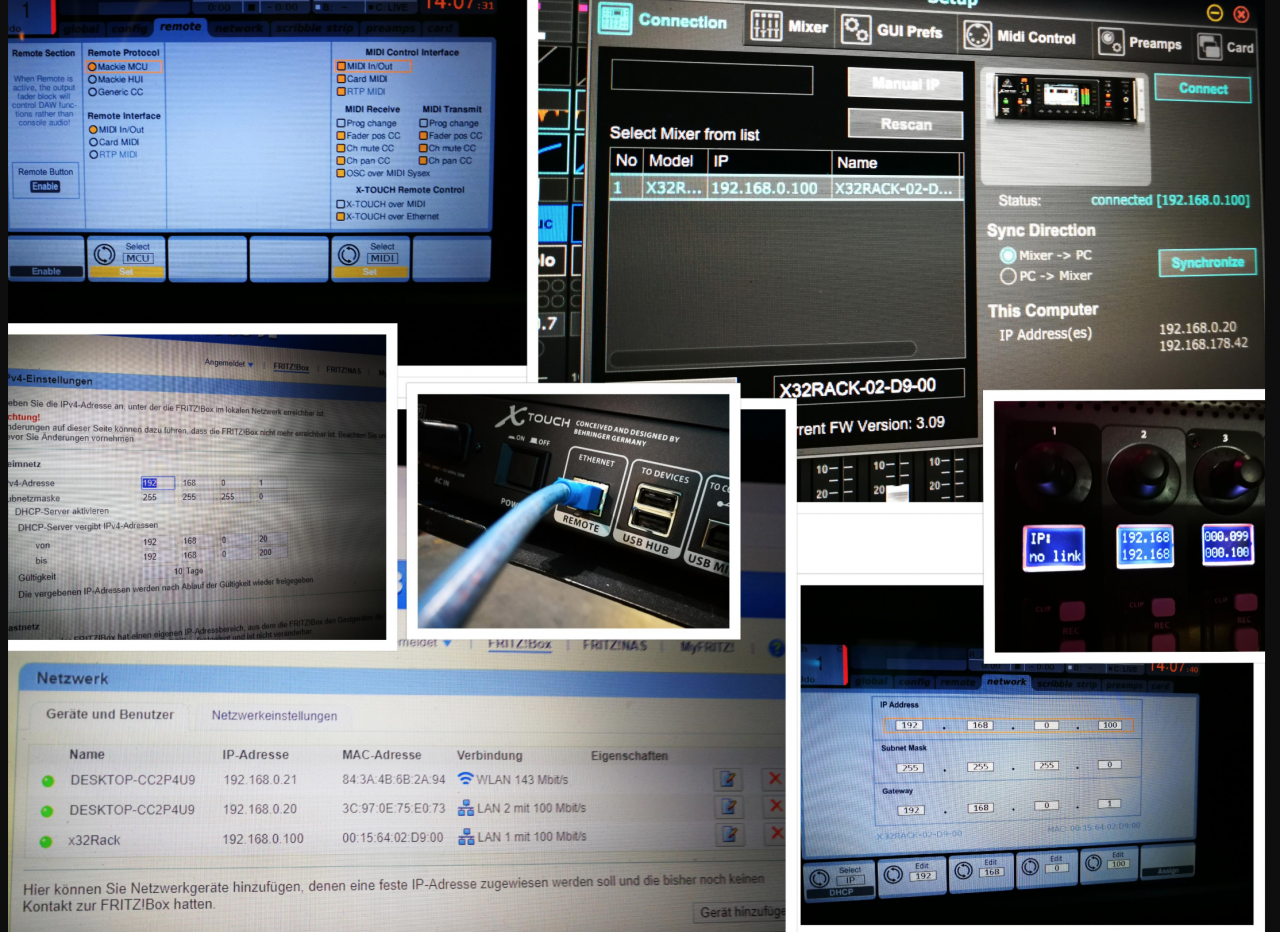Click the Gerät hinzufügen button
Screen dimensions: 1280x932
tap(739, 912)
